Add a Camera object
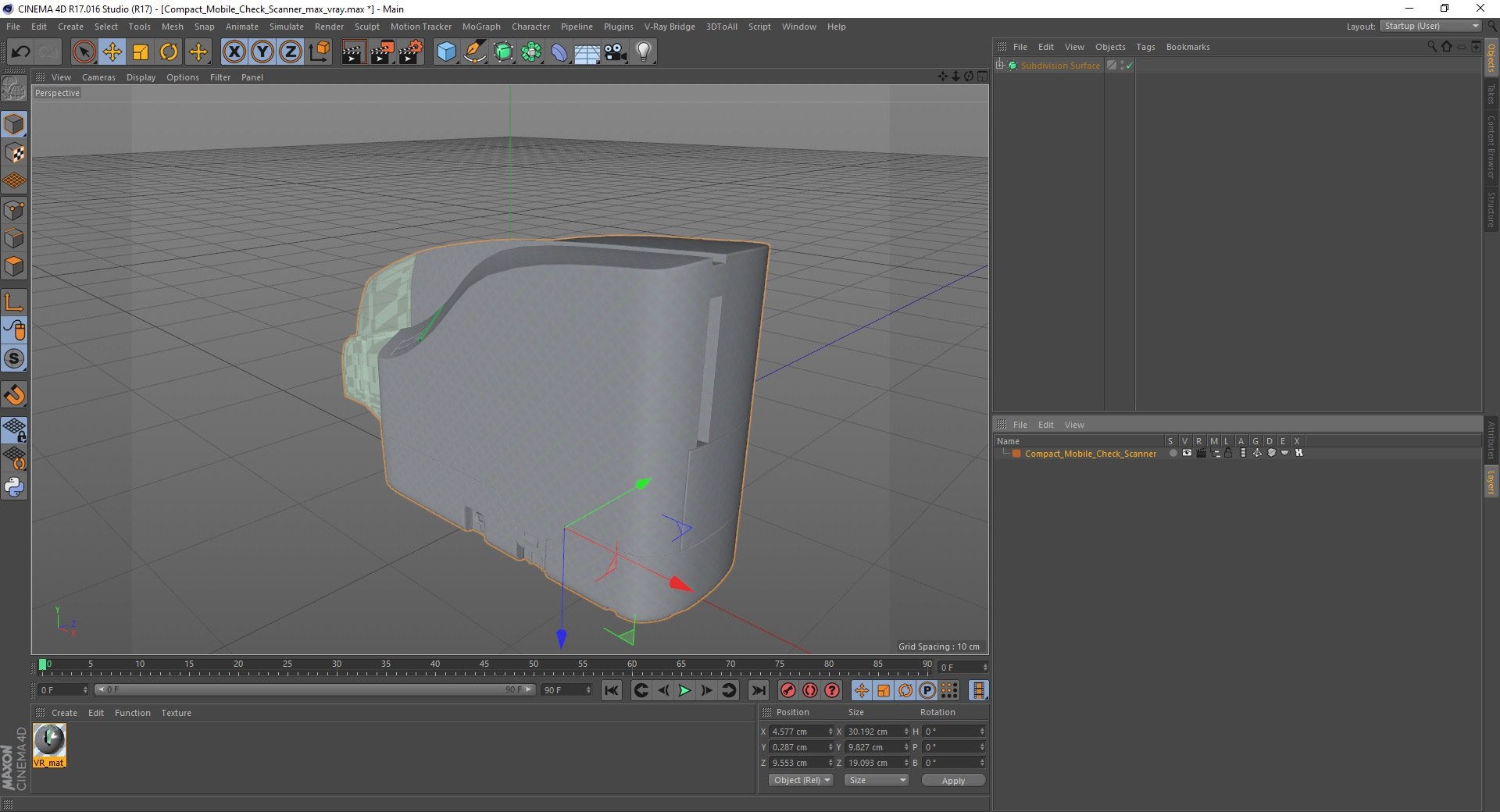The height and width of the screenshot is (812, 1500). pyautogui.click(x=616, y=52)
